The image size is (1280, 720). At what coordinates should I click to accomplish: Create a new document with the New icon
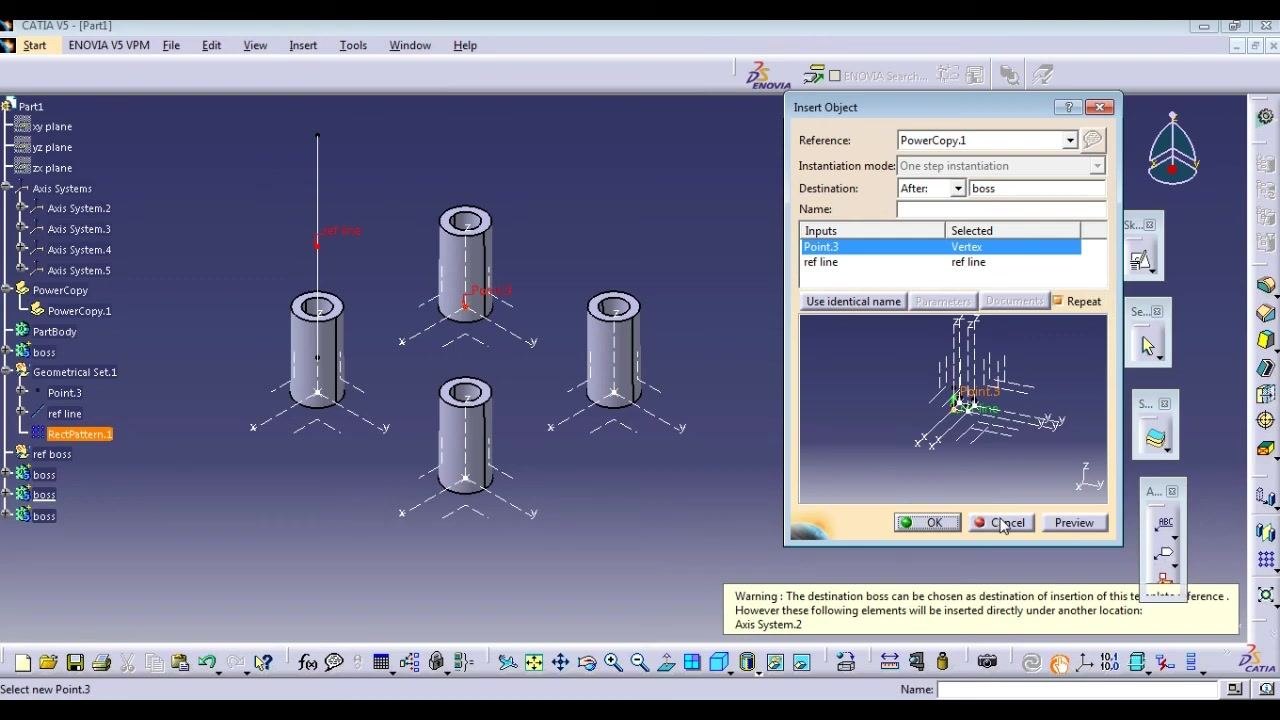coord(22,662)
